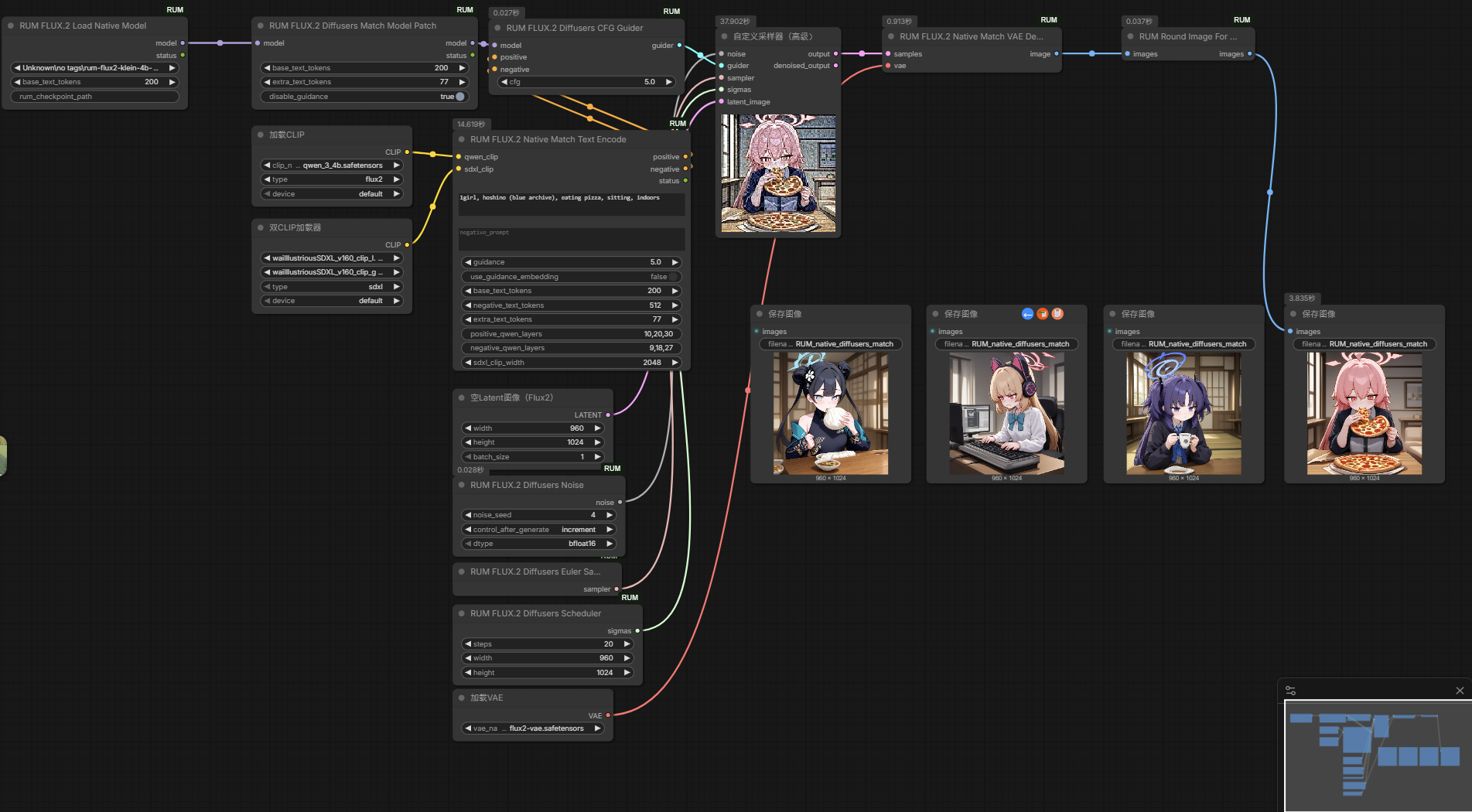Collapse the RUM FLUX.2 Load Native Model node
Viewport: 1472px width, 812px height.
[x=11, y=26]
